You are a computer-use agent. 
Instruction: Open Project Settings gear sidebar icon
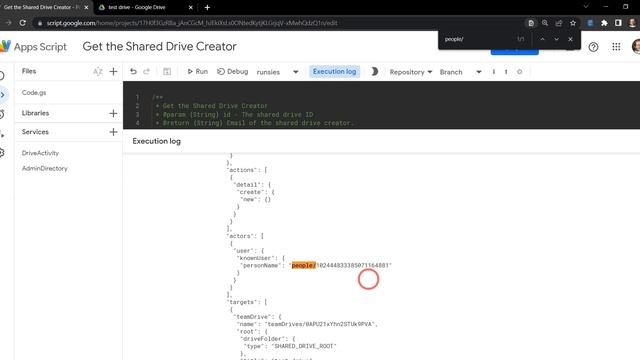click(2, 153)
